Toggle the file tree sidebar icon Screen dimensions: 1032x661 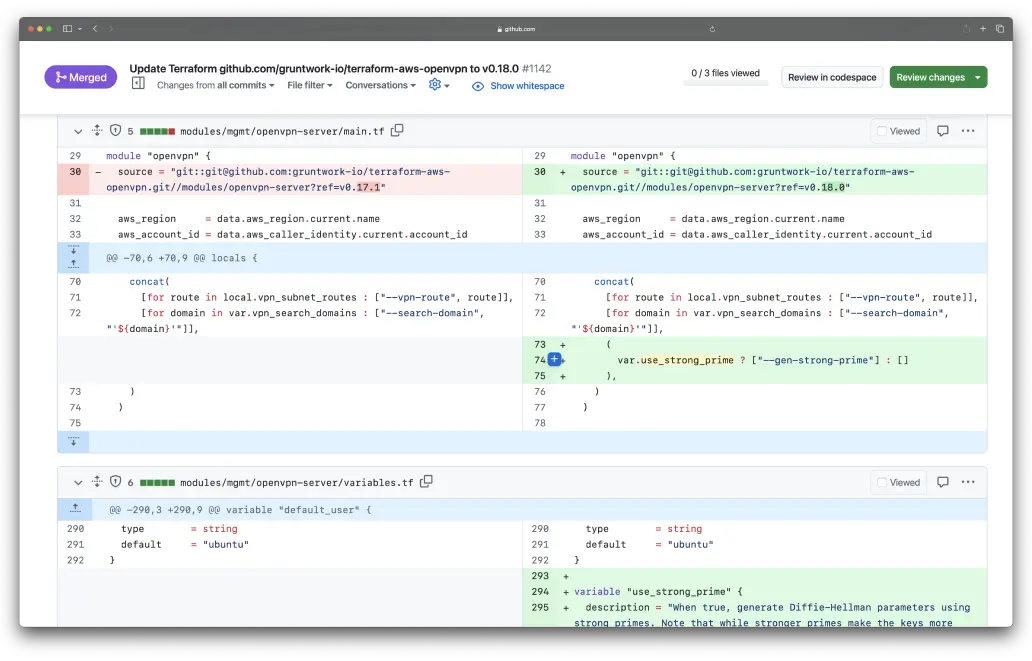(x=138, y=84)
